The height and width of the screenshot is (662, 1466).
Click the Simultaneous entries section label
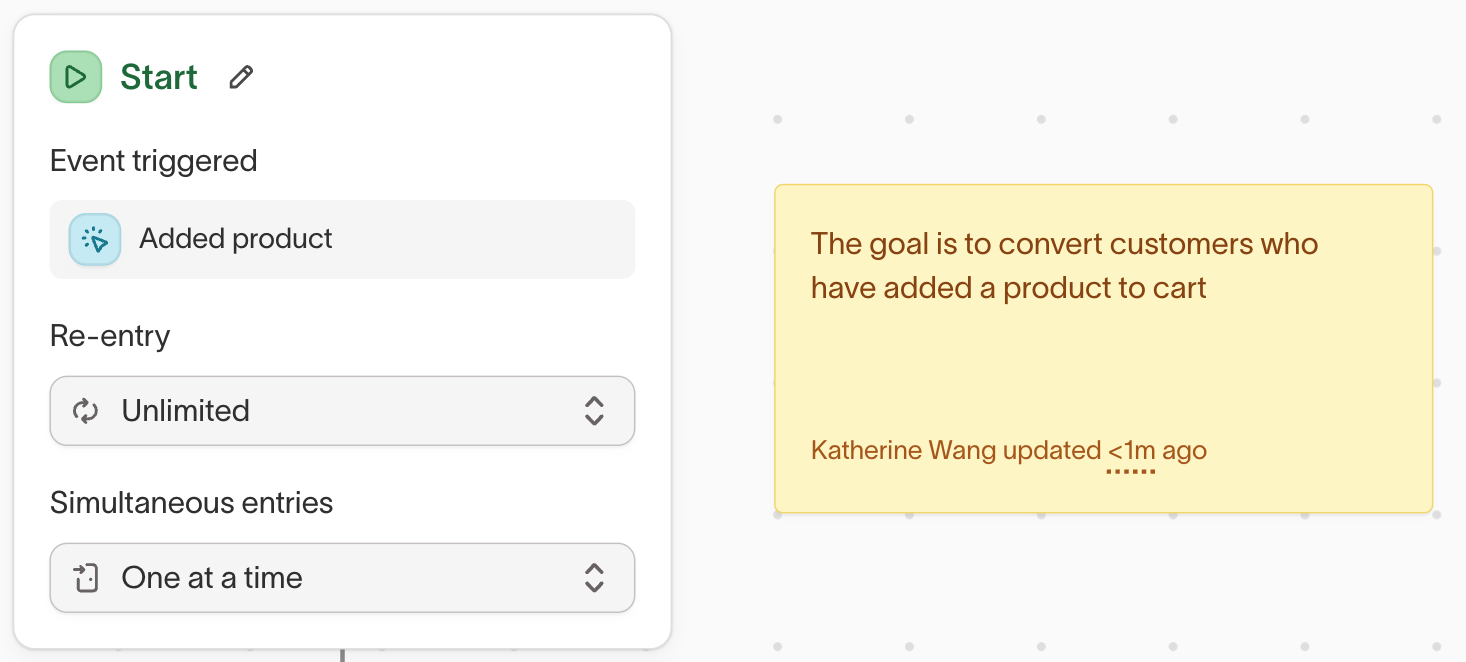[x=192, y=502]
